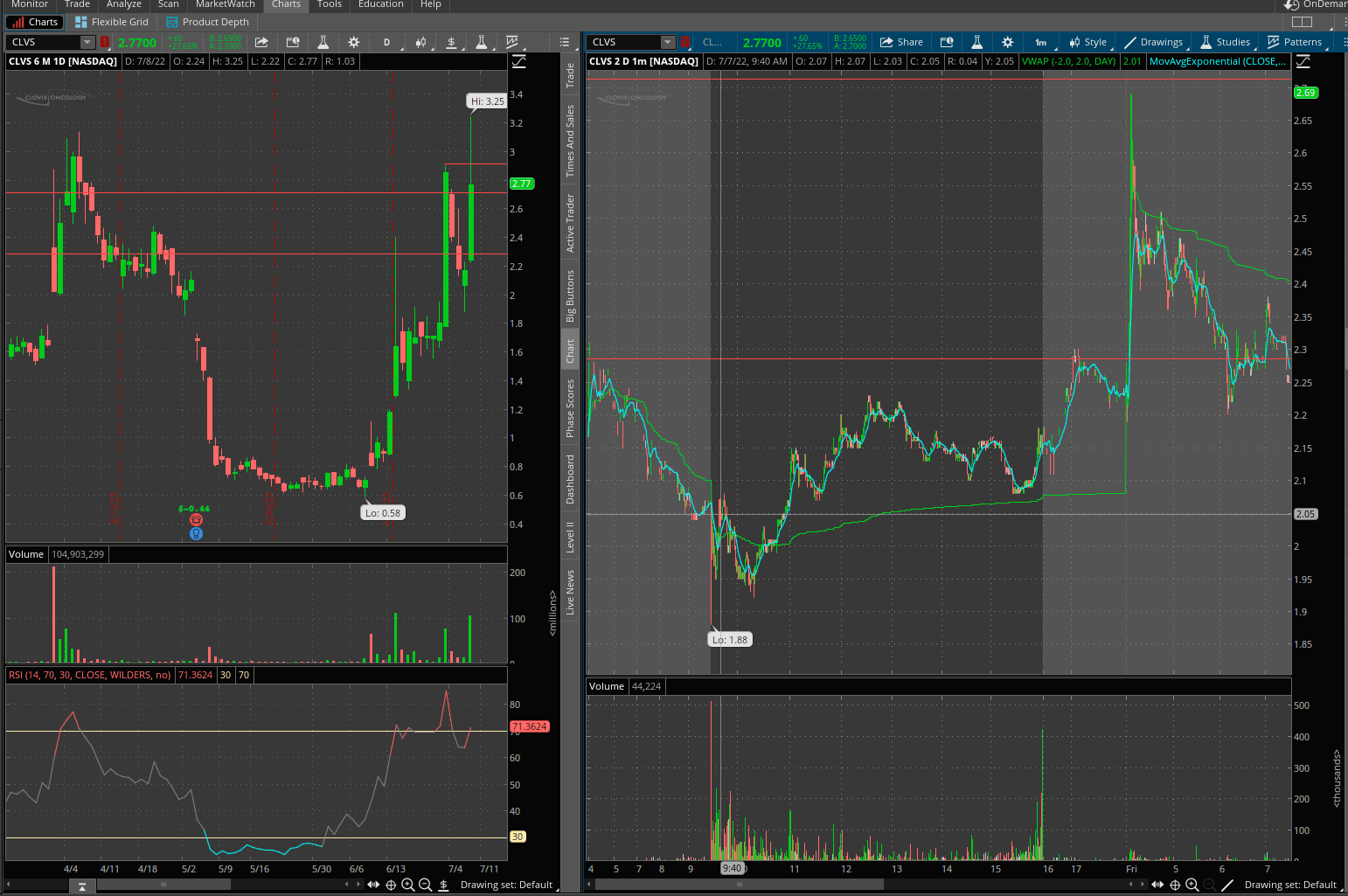Open the chart style candlestick icon, left chart

click(421, 42)
